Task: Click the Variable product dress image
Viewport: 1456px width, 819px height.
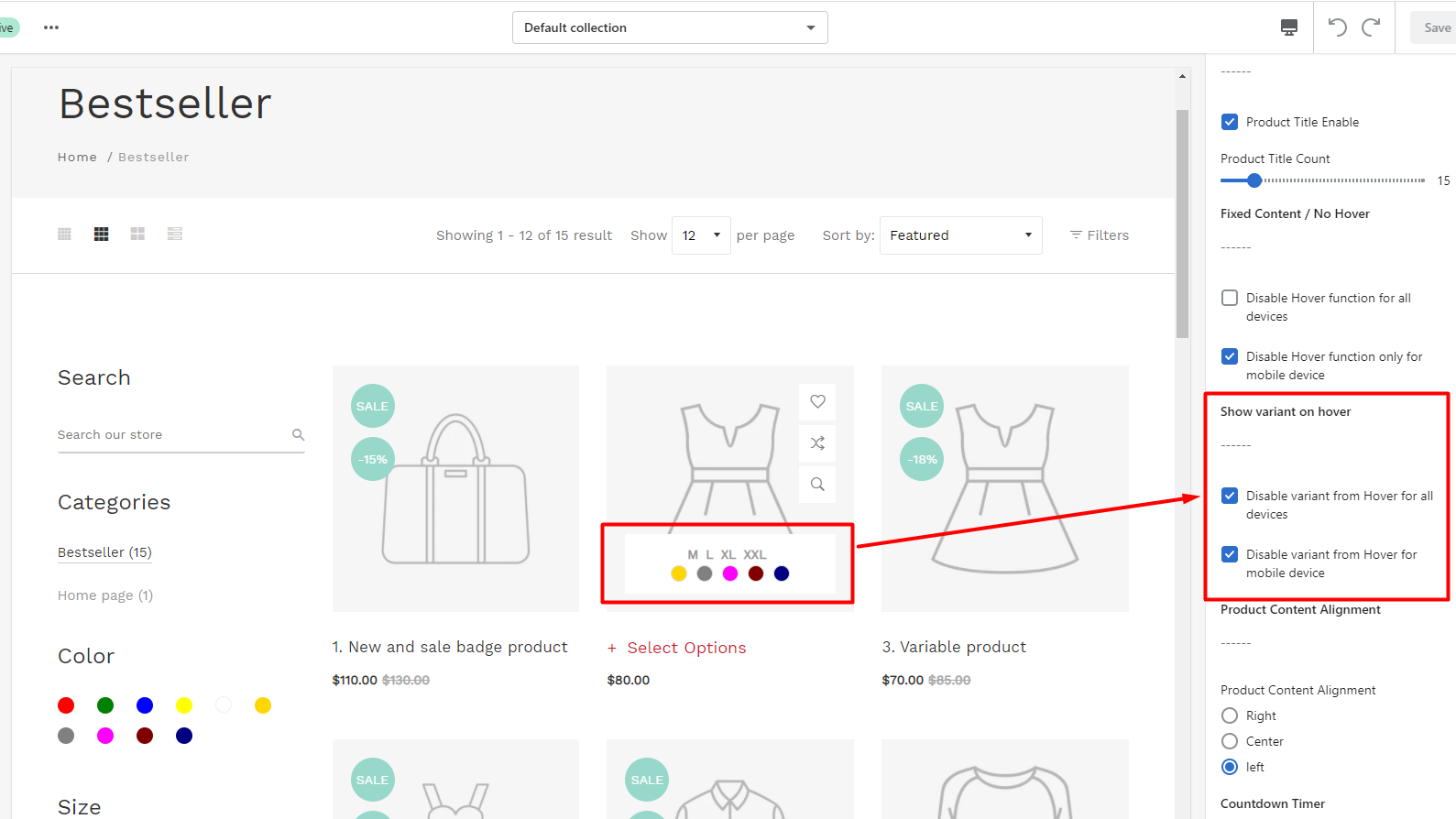Action: (1005, 488)
